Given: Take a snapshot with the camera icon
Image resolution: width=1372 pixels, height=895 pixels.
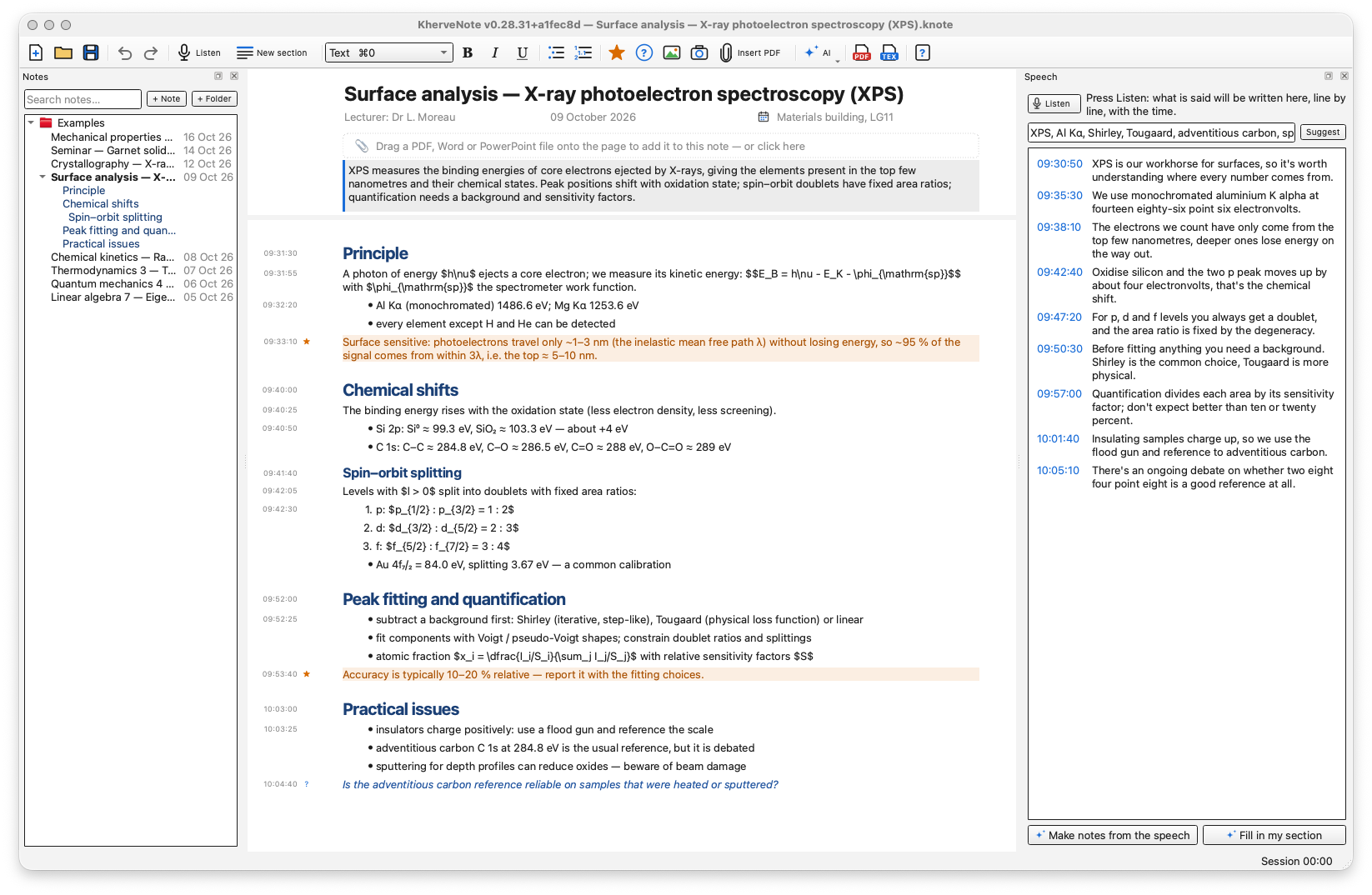Looking at the screenshot, I should pyautogui.click(x=699, y=52).
